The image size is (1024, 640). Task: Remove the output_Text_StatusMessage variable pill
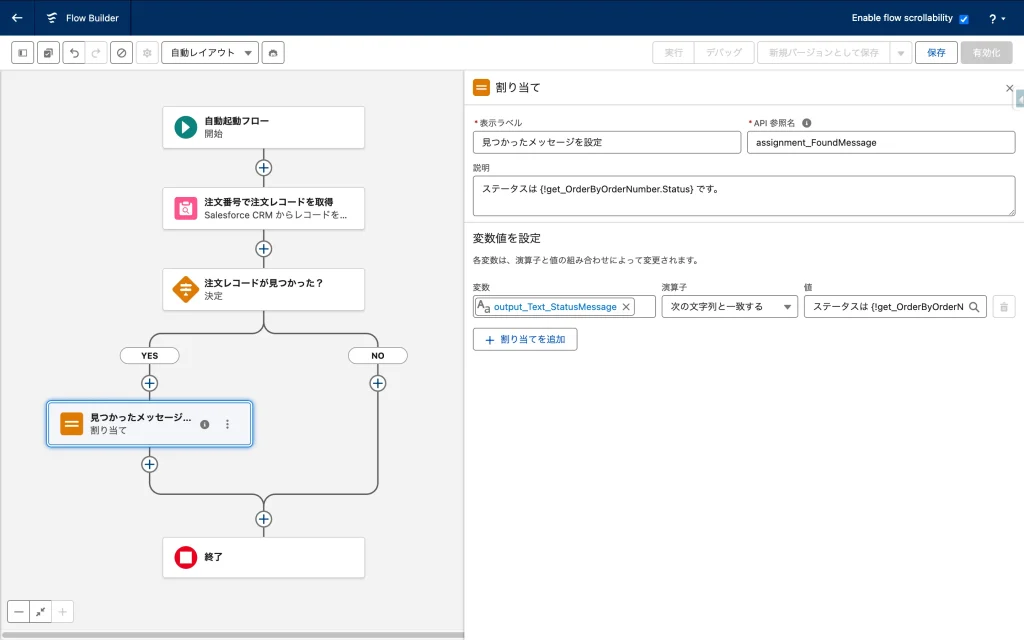(x=626, y=307)
